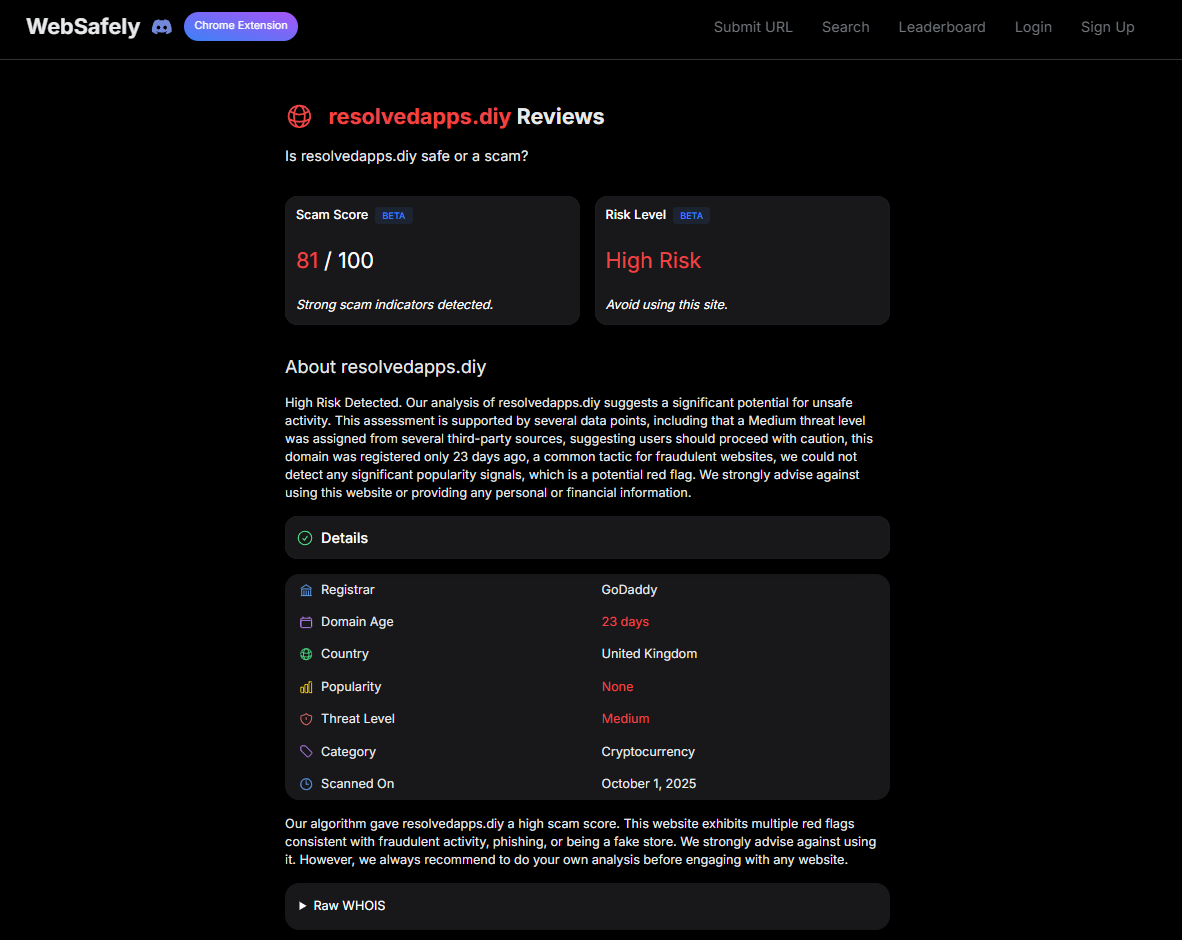Click the clock icon for Scanned On
Viewport: 1182px width, 940px height.
305,784
